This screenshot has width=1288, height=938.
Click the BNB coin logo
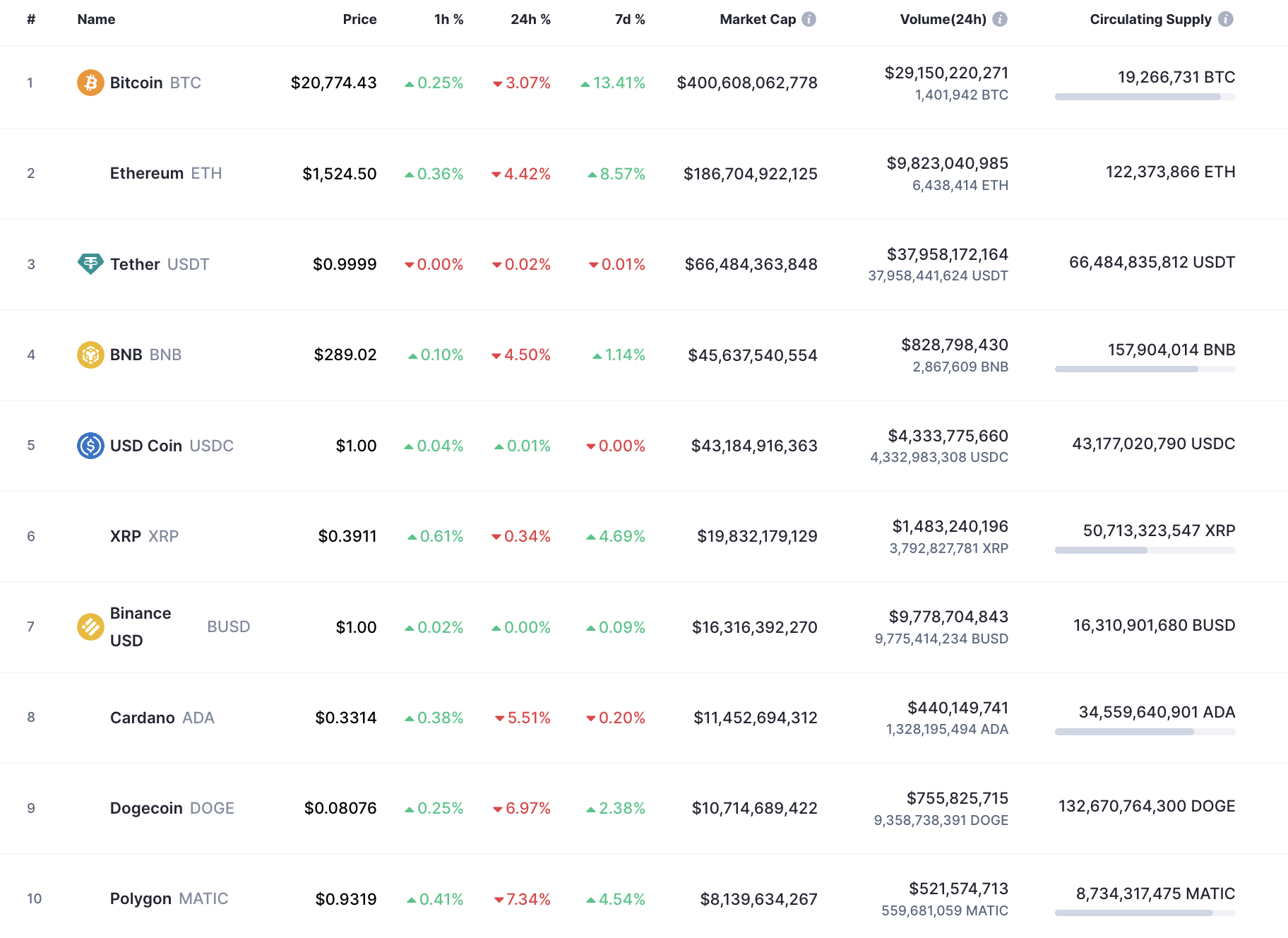(90, 355)
